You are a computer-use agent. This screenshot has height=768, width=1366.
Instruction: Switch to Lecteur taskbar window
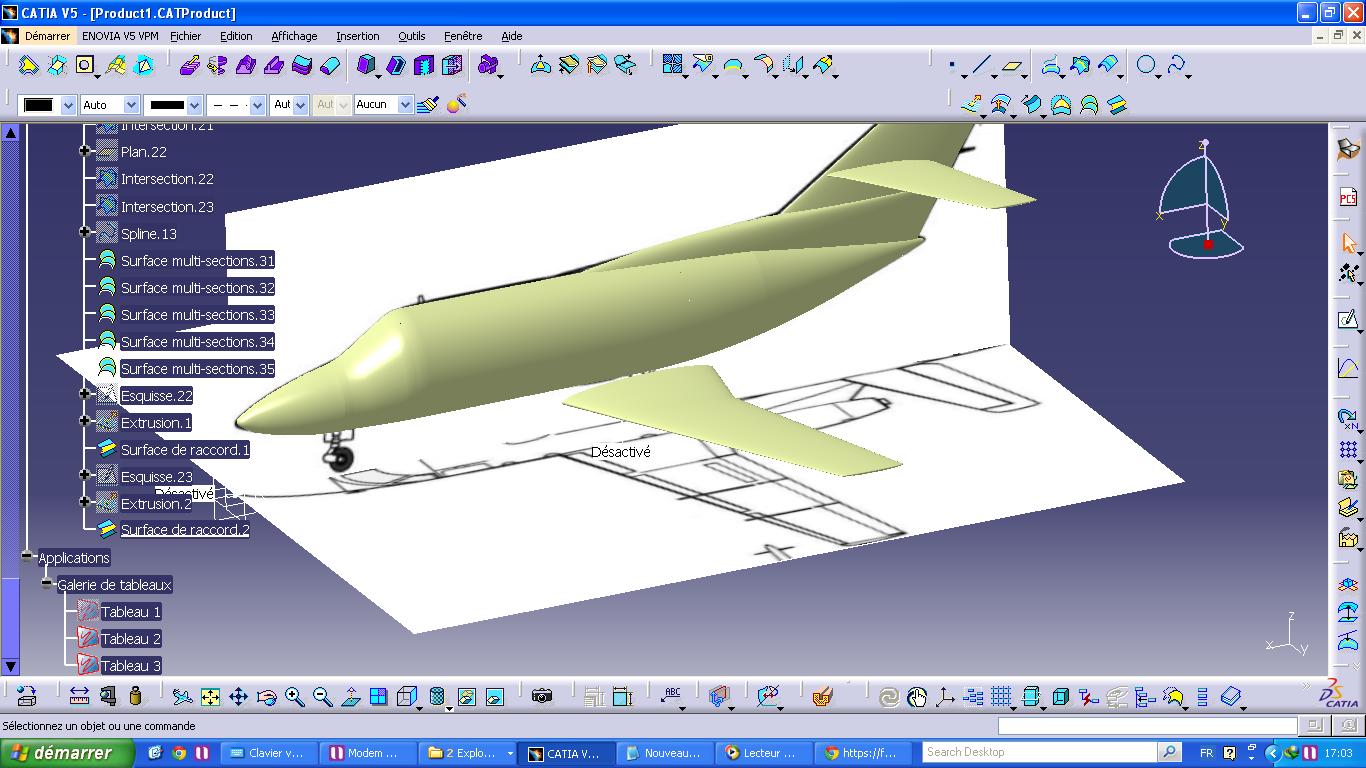coord(763,753)
